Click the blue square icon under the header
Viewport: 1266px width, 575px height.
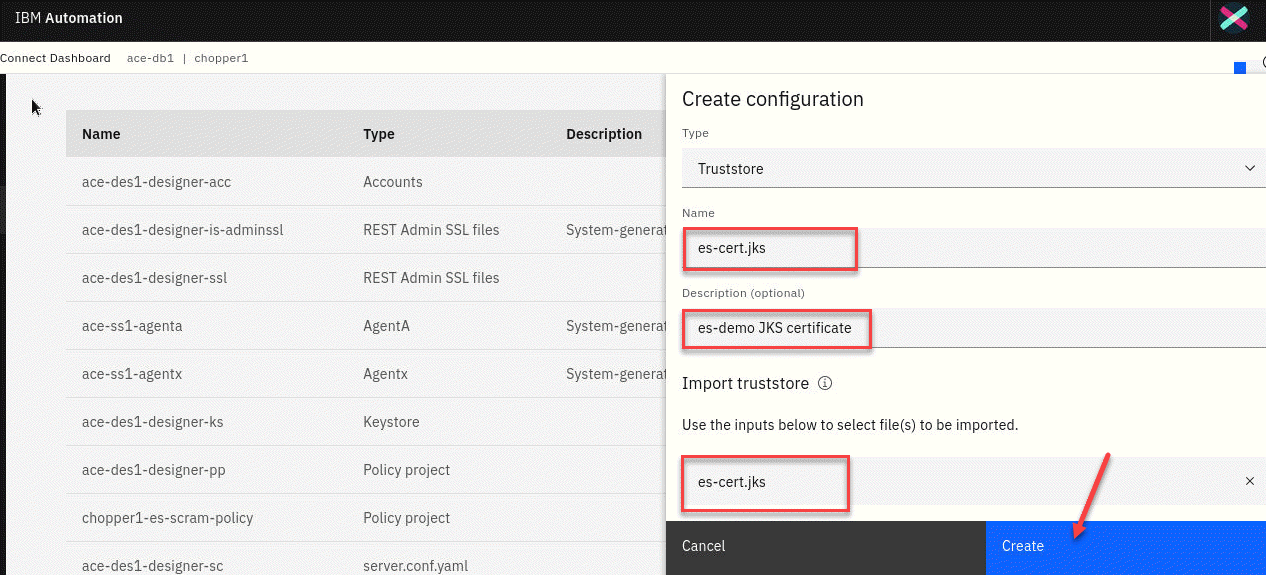pos(1240,68)
